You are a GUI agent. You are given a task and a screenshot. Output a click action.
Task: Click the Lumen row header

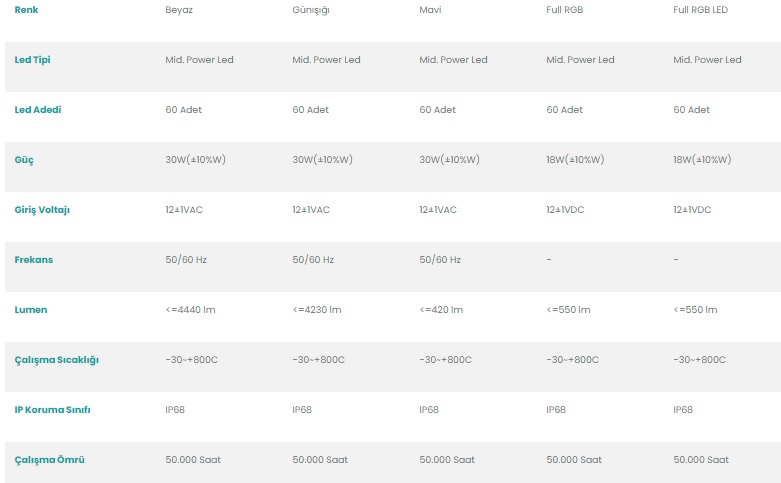31,310
